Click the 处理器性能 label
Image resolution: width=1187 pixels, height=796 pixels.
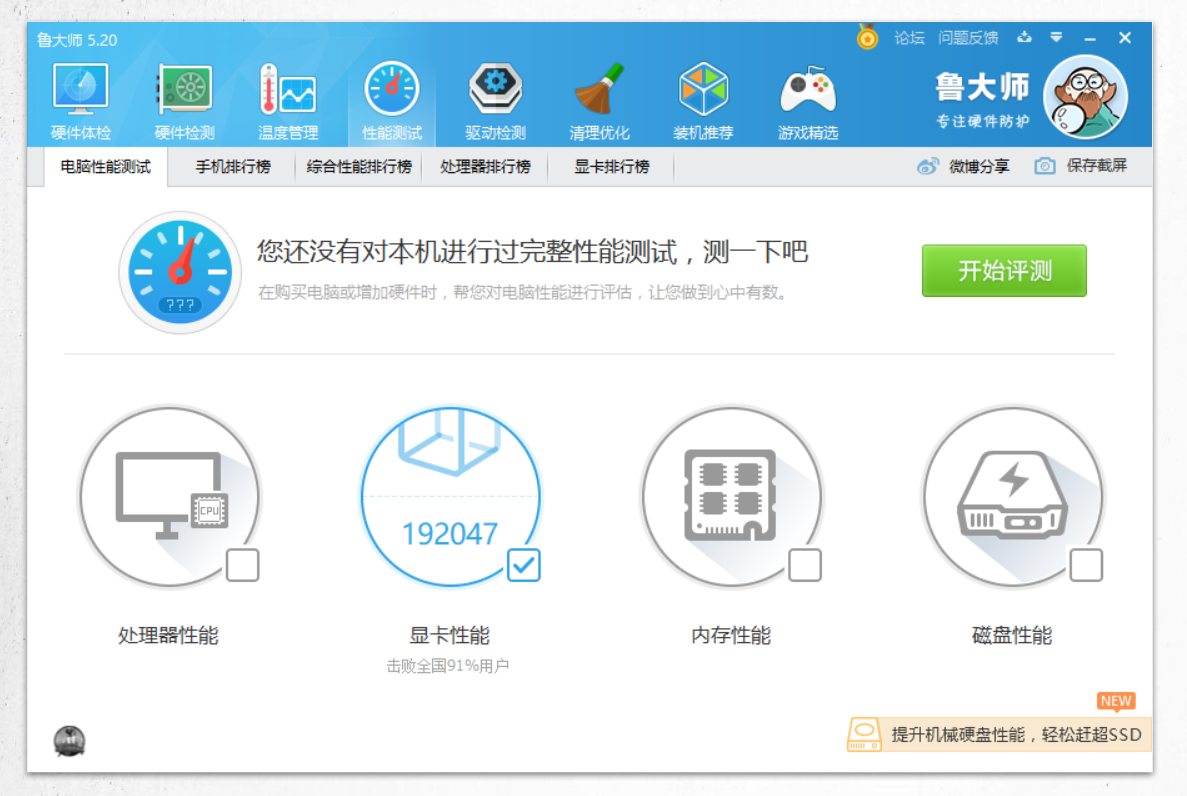pos(168,635)
